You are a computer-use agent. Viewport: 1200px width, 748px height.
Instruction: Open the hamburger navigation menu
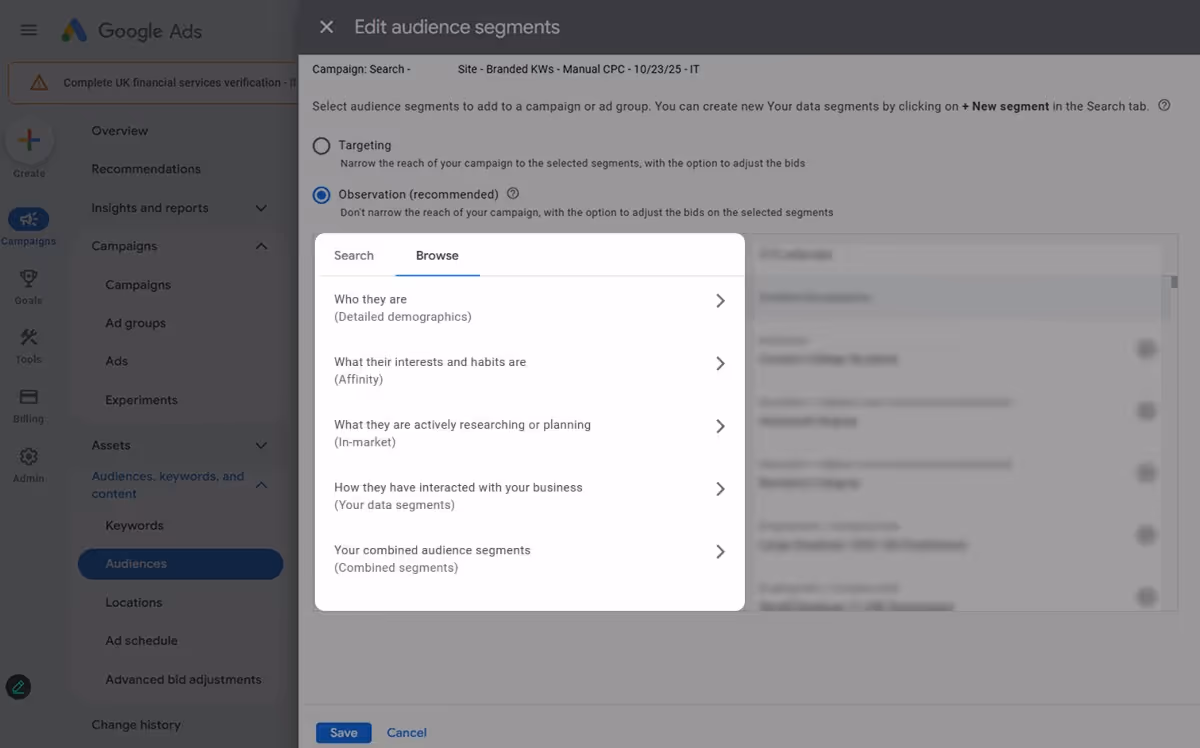pos(28,29)
